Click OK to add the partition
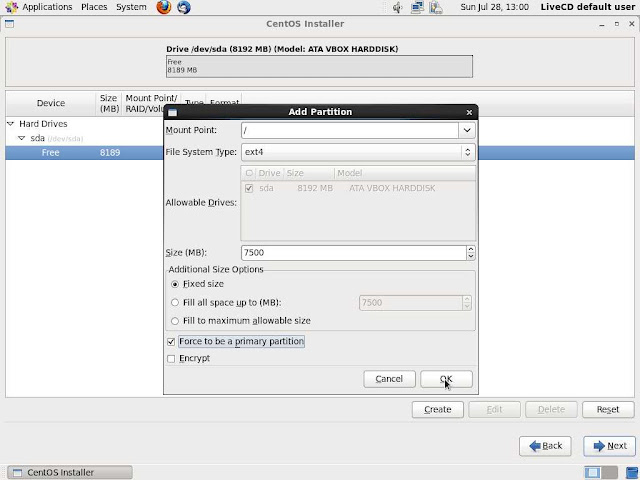This screenshot has height=480, width=640. coord(447,379)
